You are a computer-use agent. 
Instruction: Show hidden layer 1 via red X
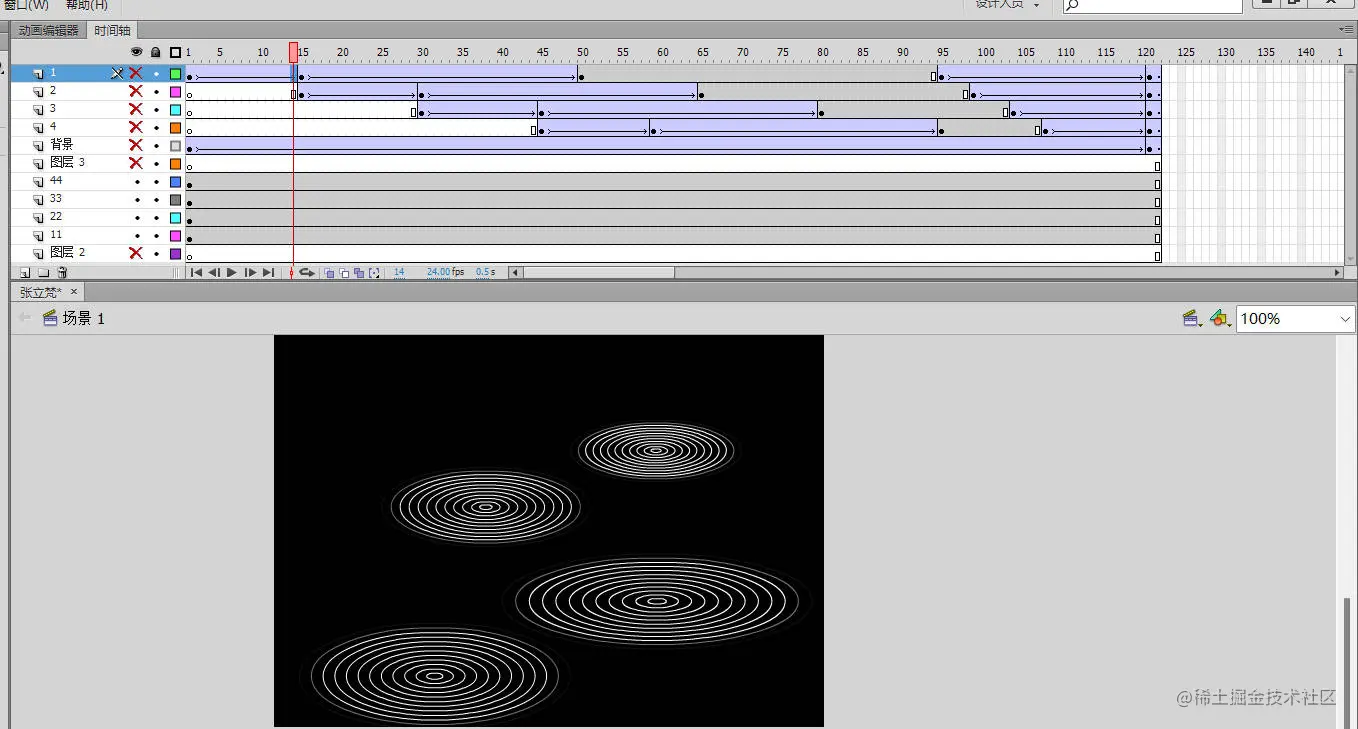pos(136,73)
